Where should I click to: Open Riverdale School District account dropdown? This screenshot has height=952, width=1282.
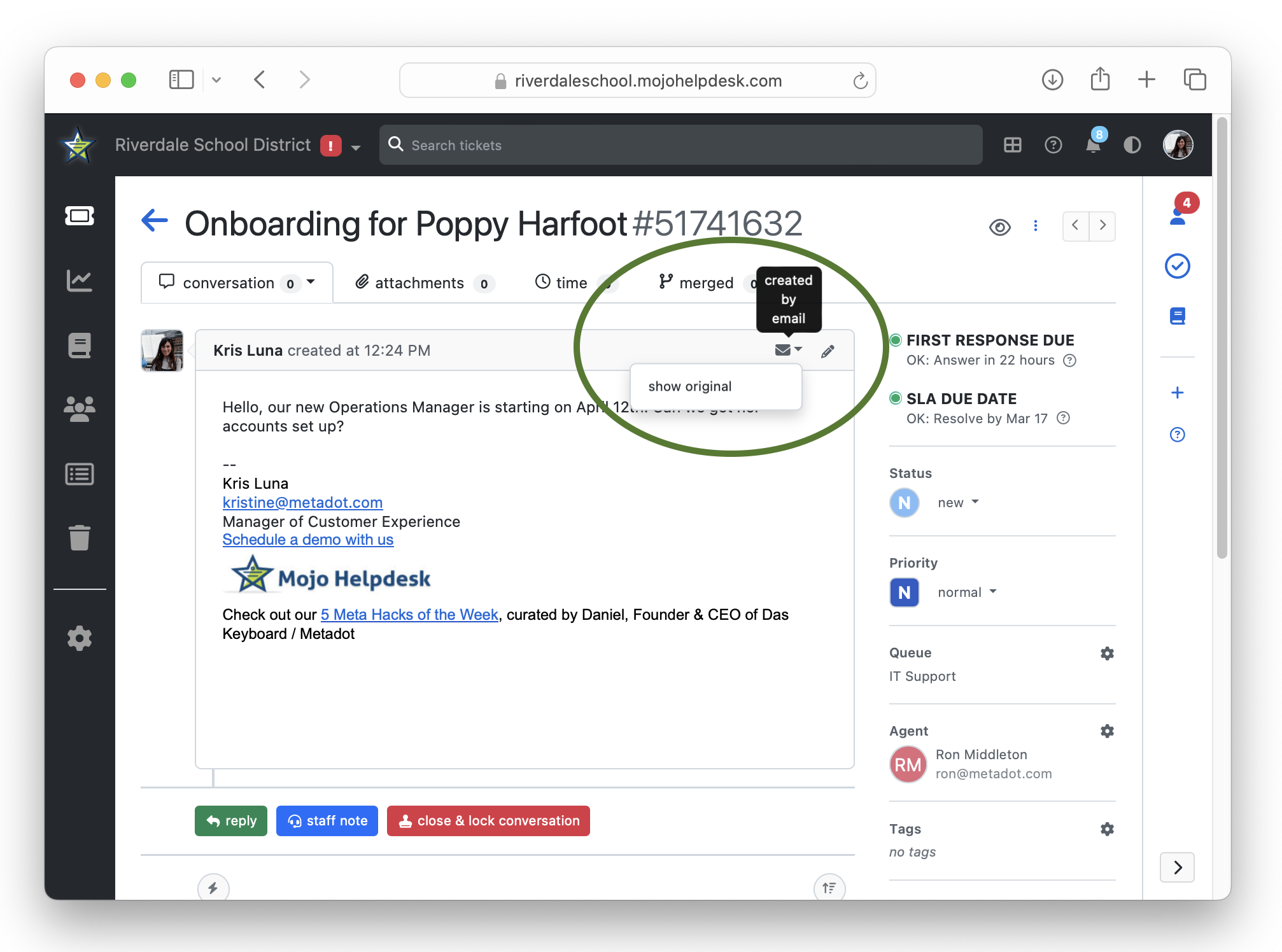[x=356, y=147]
